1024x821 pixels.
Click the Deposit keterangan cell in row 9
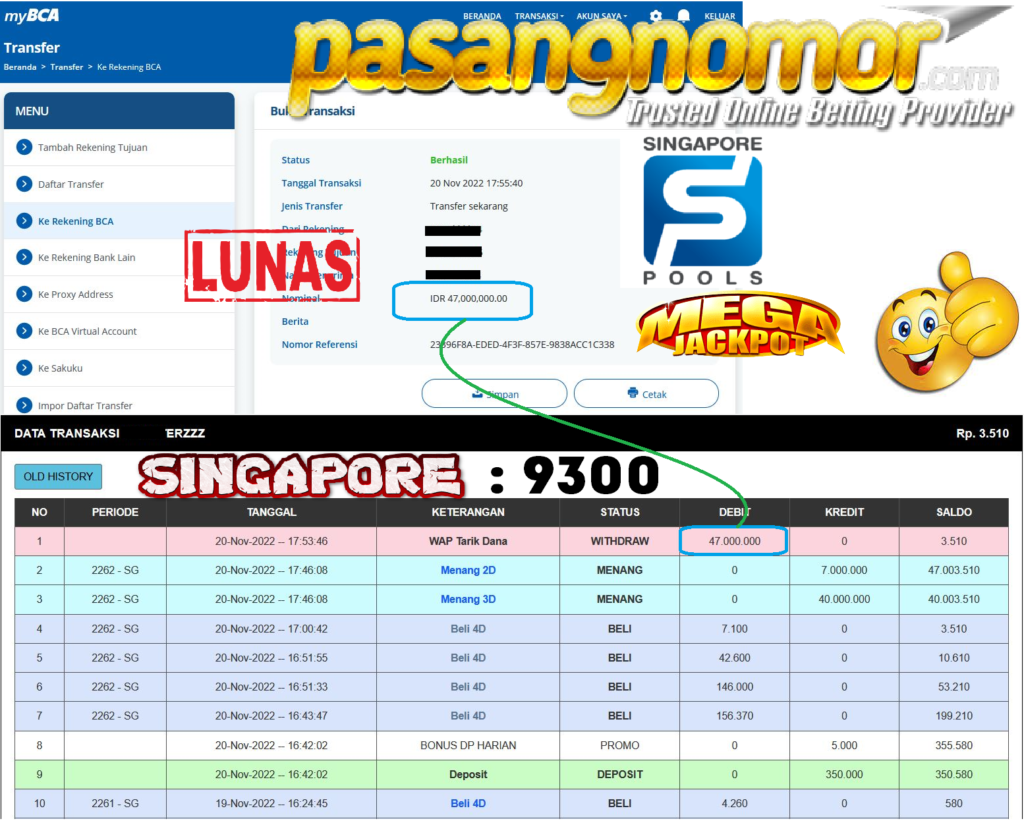(x=468, y=774)
